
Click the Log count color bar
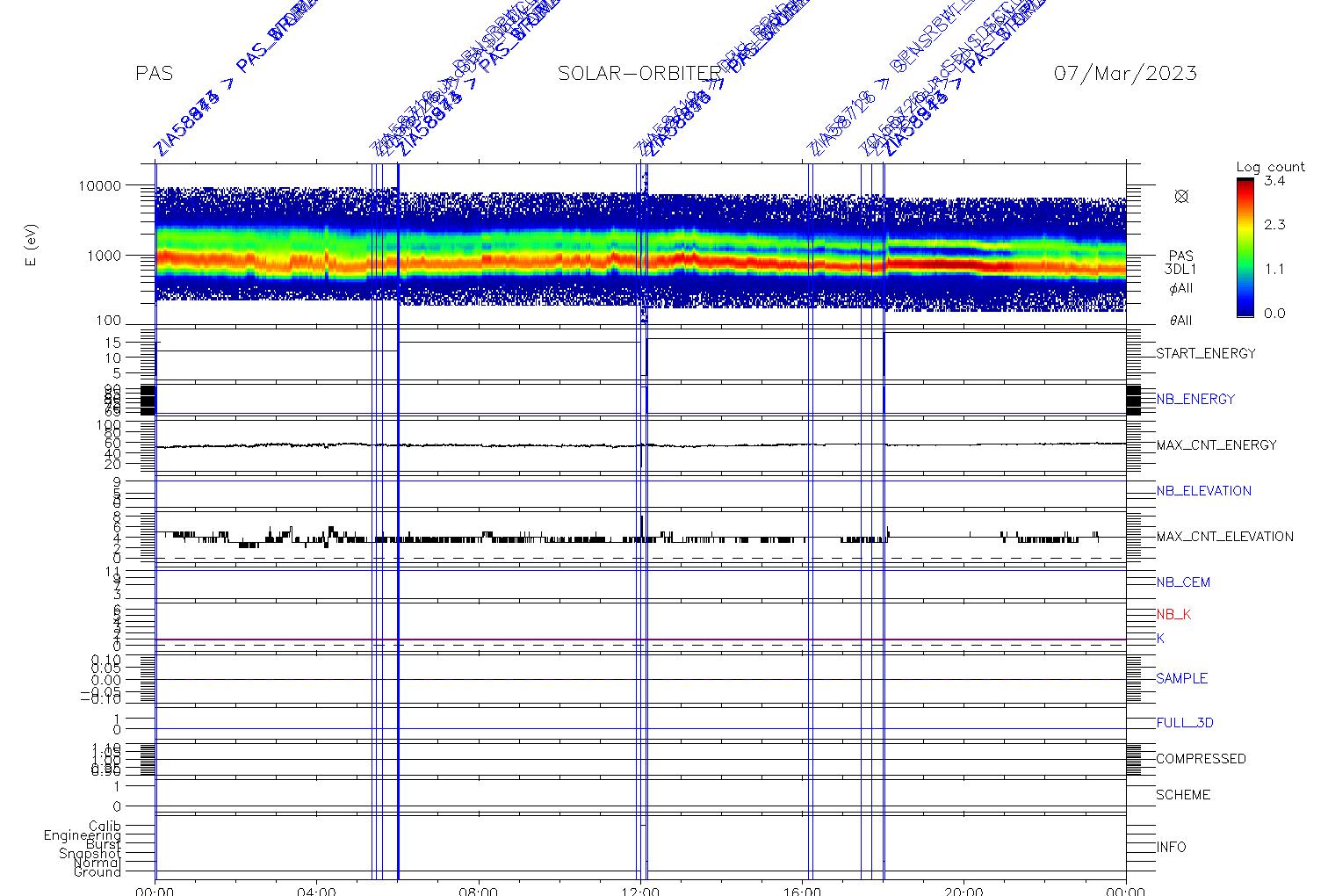click(x=1245, y=247)
